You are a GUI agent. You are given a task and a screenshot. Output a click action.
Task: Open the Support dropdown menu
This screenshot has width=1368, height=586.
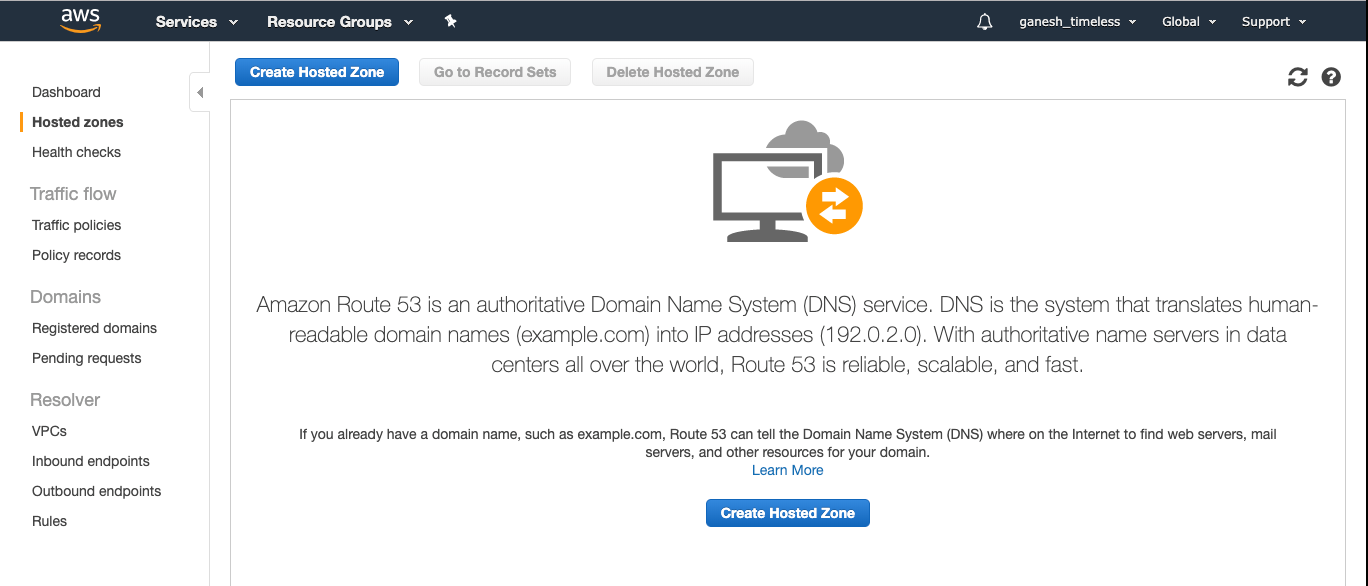pos(1273,21)
